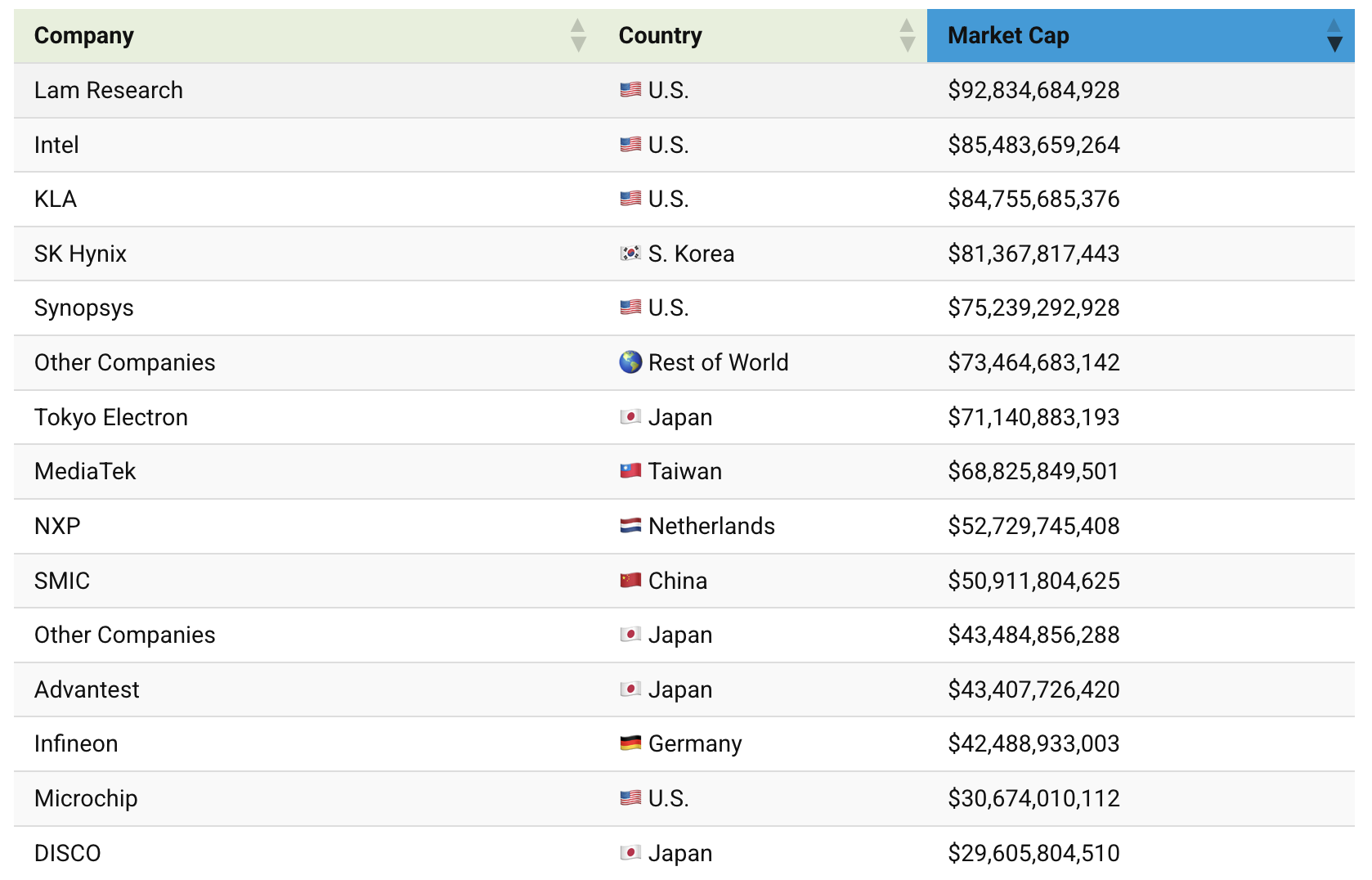The height and width of the screenshot is (880, 1372).
Task: Sort table by Country column header
Action: pyautogui.click(x=763, y=36)
